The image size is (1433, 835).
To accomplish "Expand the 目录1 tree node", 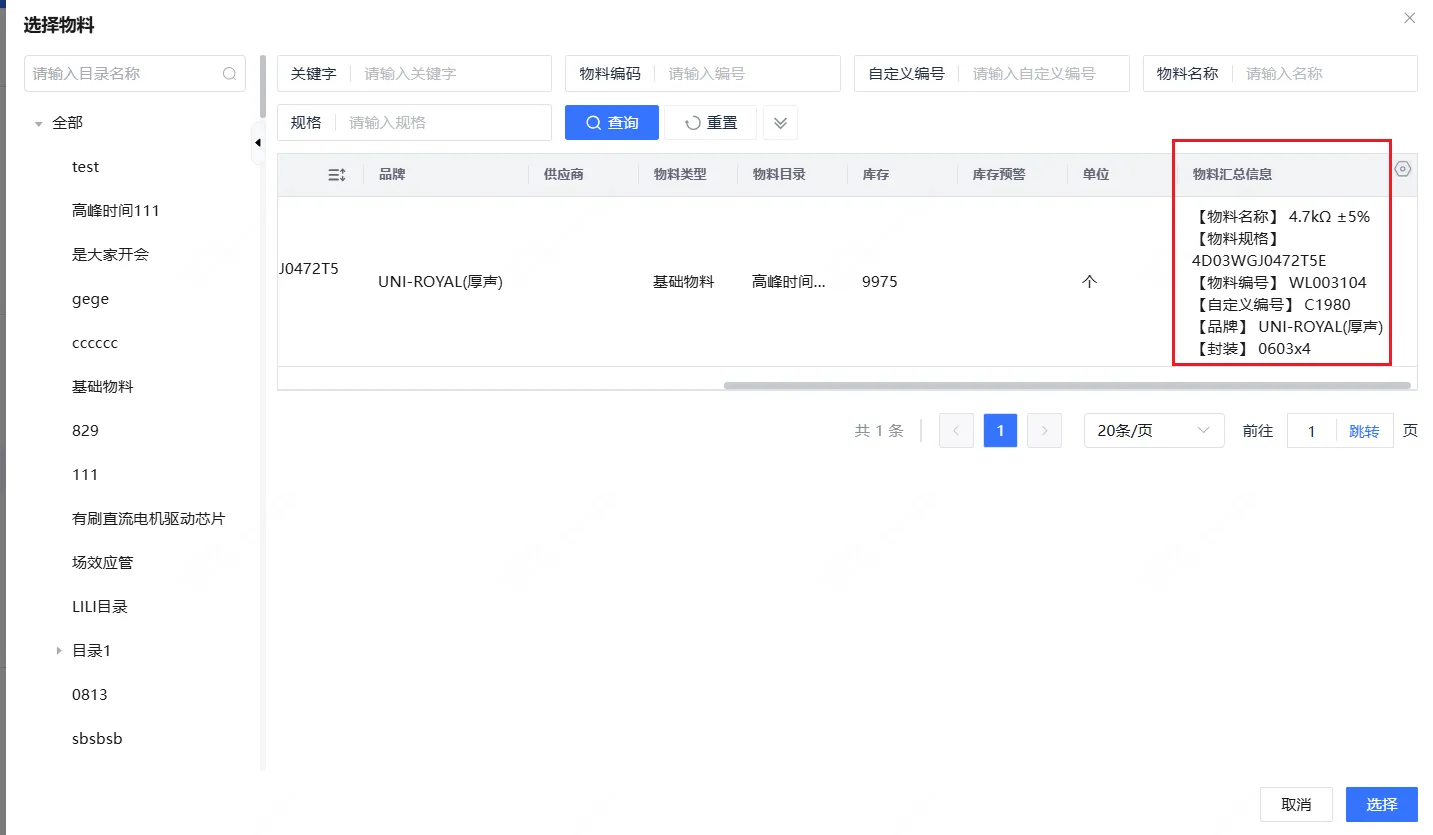I will pos(59,651).
